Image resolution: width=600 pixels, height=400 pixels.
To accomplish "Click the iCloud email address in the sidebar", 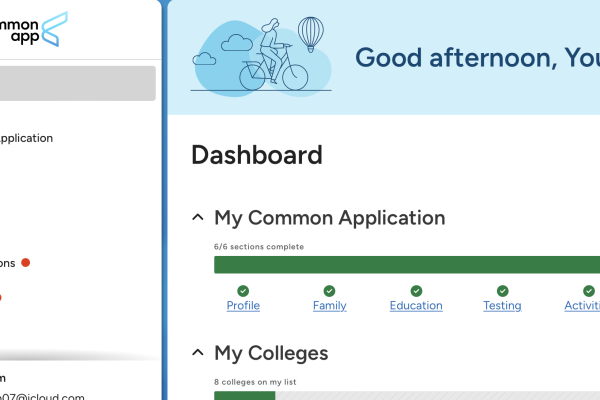I will 43,396.
